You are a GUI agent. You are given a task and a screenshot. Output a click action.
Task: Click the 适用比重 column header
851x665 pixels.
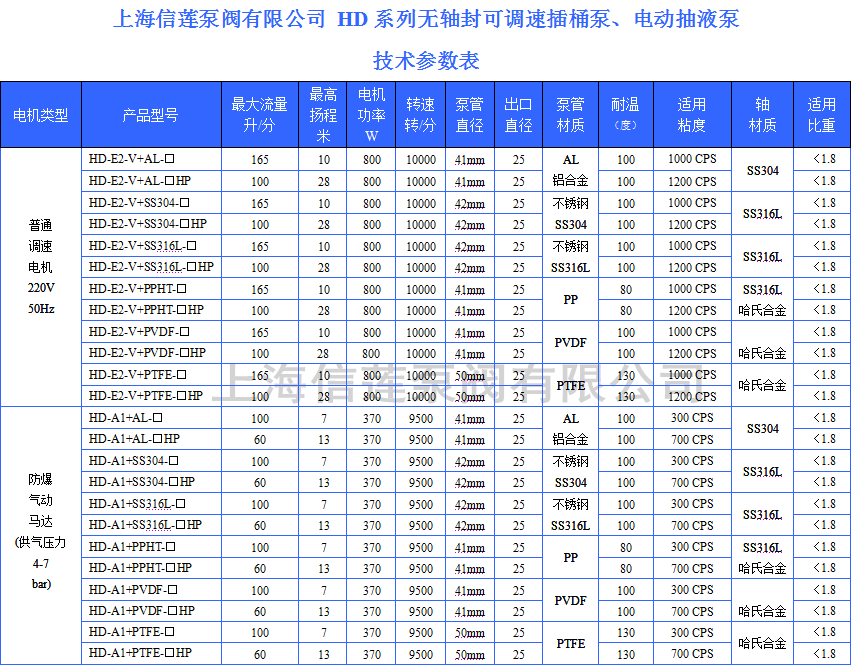822,115
